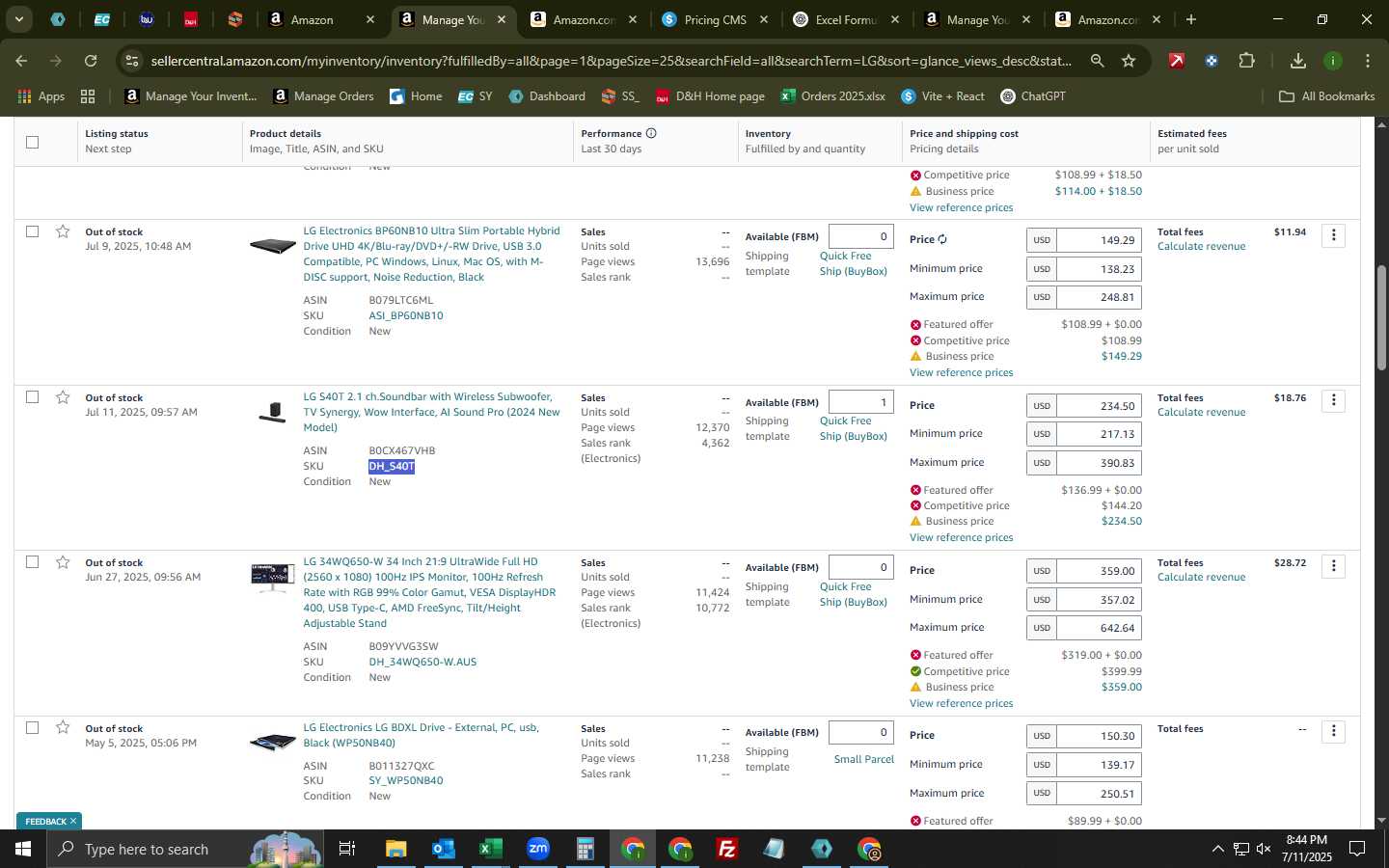Open File Explorer from the taskbar
Screen dimensions: 1389x868
pos(396,849)
